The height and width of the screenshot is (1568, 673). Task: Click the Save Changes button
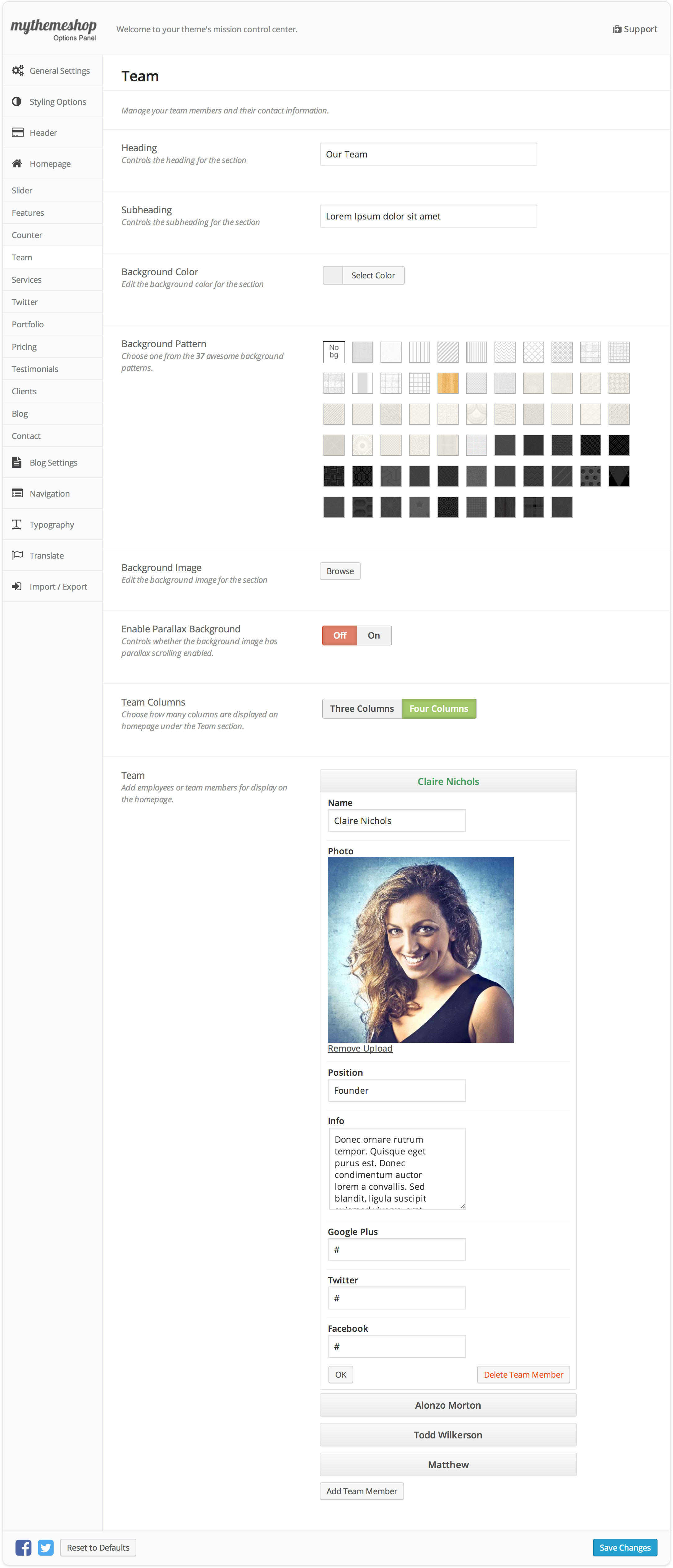pos(625,1547)
